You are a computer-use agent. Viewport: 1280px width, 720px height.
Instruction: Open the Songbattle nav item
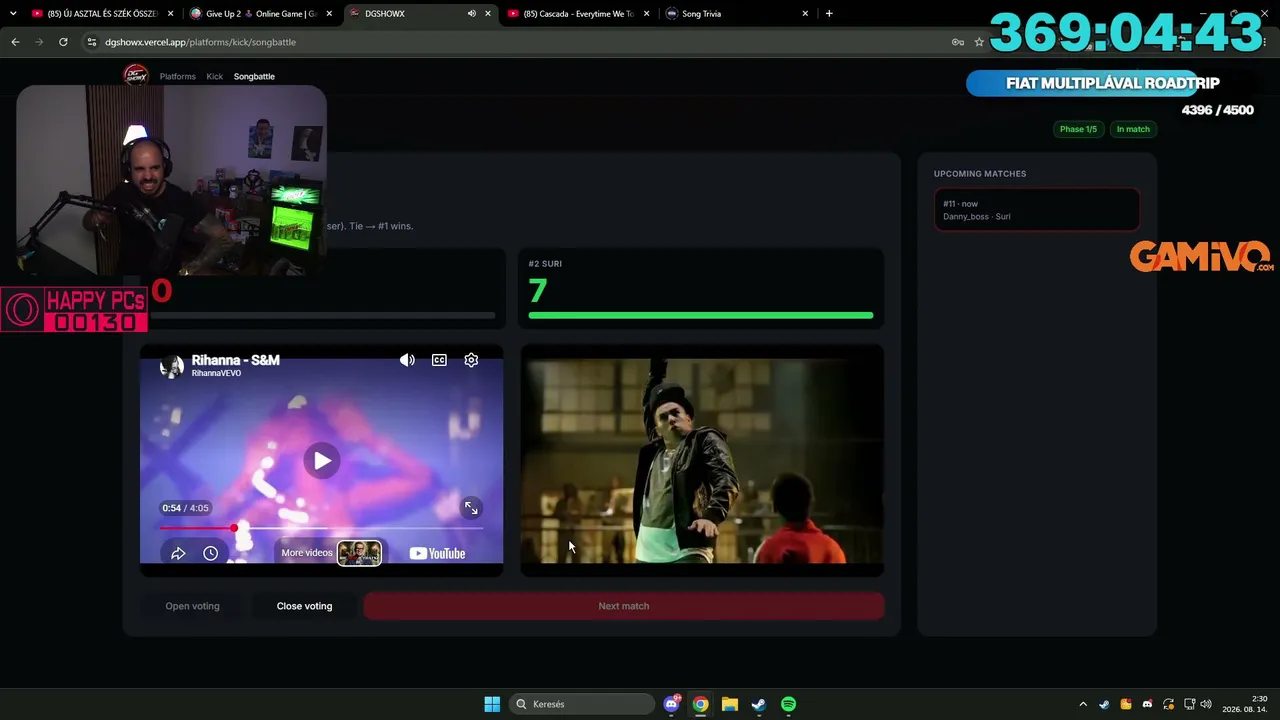(254, 76)
